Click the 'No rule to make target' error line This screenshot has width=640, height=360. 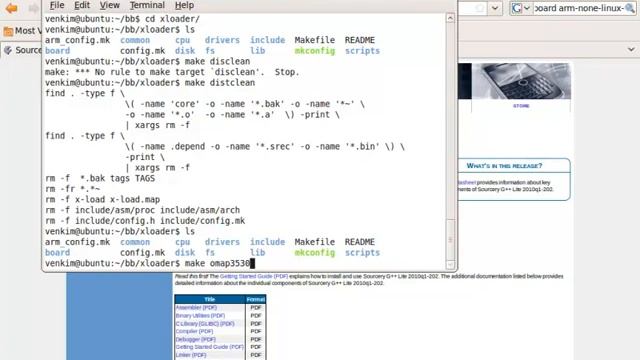[172, 72]
